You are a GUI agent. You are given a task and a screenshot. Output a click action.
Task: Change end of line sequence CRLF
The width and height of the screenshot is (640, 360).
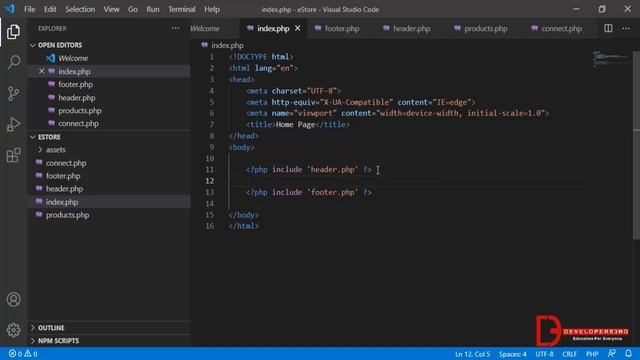569,354
